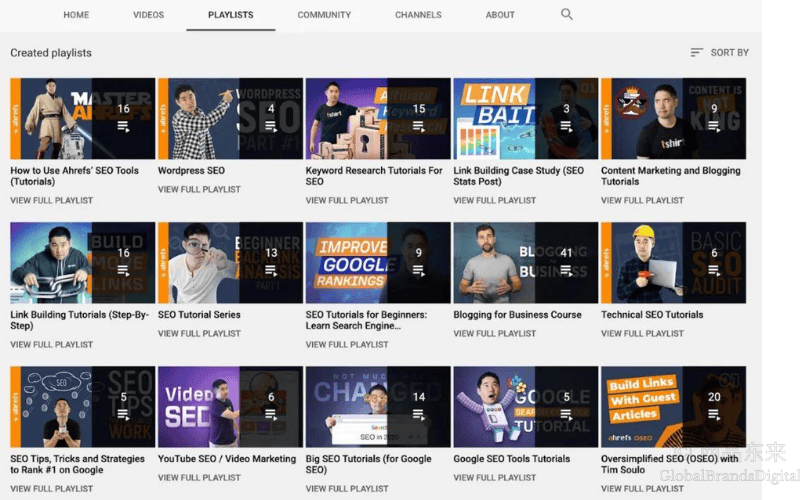Click the SEO Tutorial Series title
The image size is (800, 500).
[x=199, y=315]
